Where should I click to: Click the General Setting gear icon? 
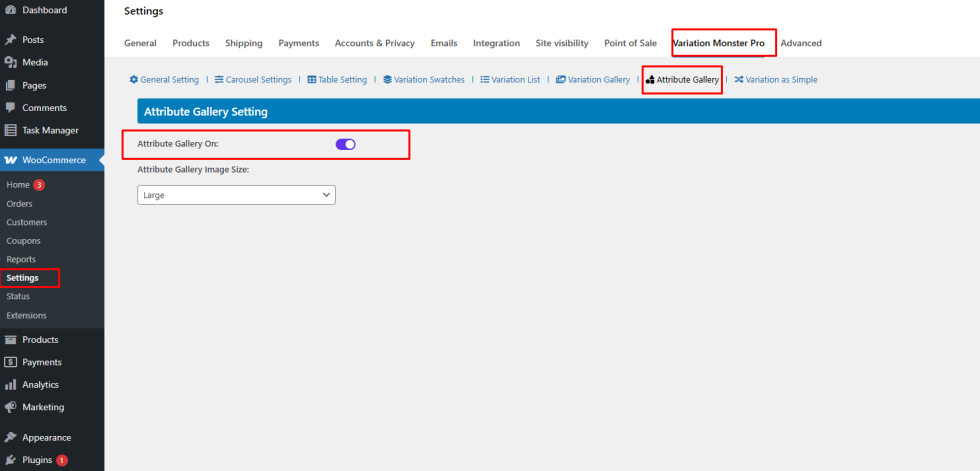pyautogui.click(x=134, y=80)
